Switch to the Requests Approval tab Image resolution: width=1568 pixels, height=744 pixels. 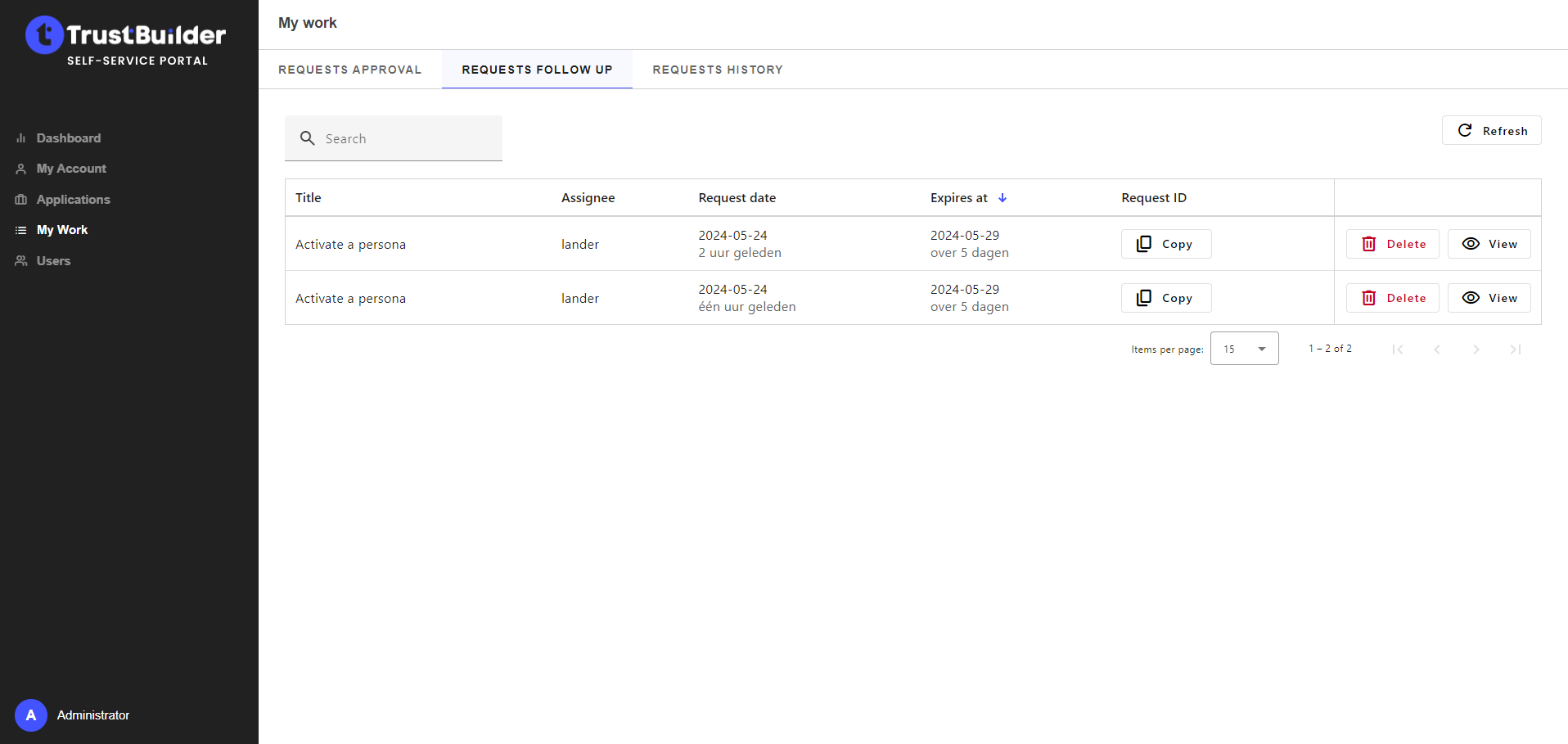pyautogui.click(x=349, y=70)
